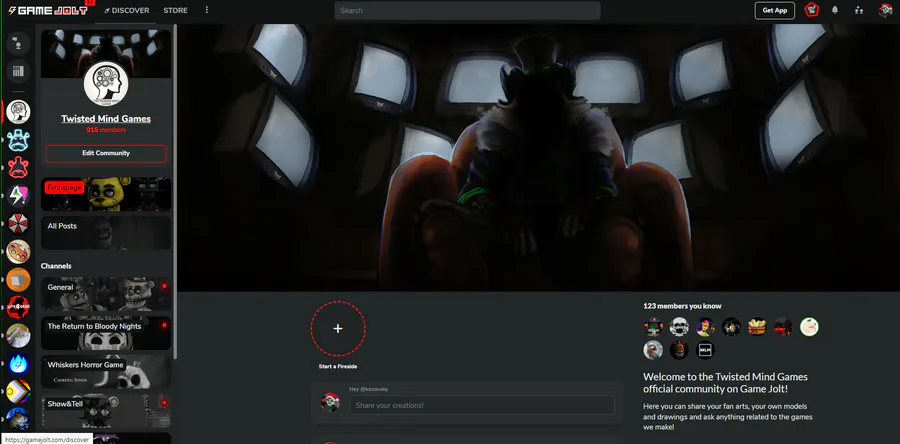Image resolution: width=900 pixels, height=444 pixels.
Task: Open the cyan bear-face community in left rail
Action: click(18, 140)
